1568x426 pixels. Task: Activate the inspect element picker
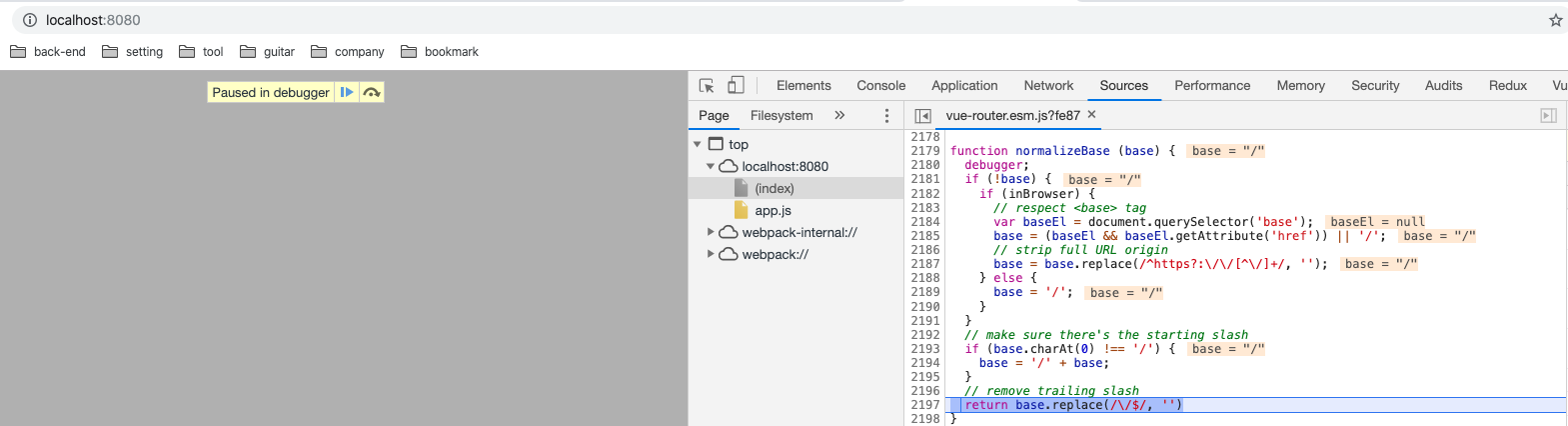[x=707, y=86]
